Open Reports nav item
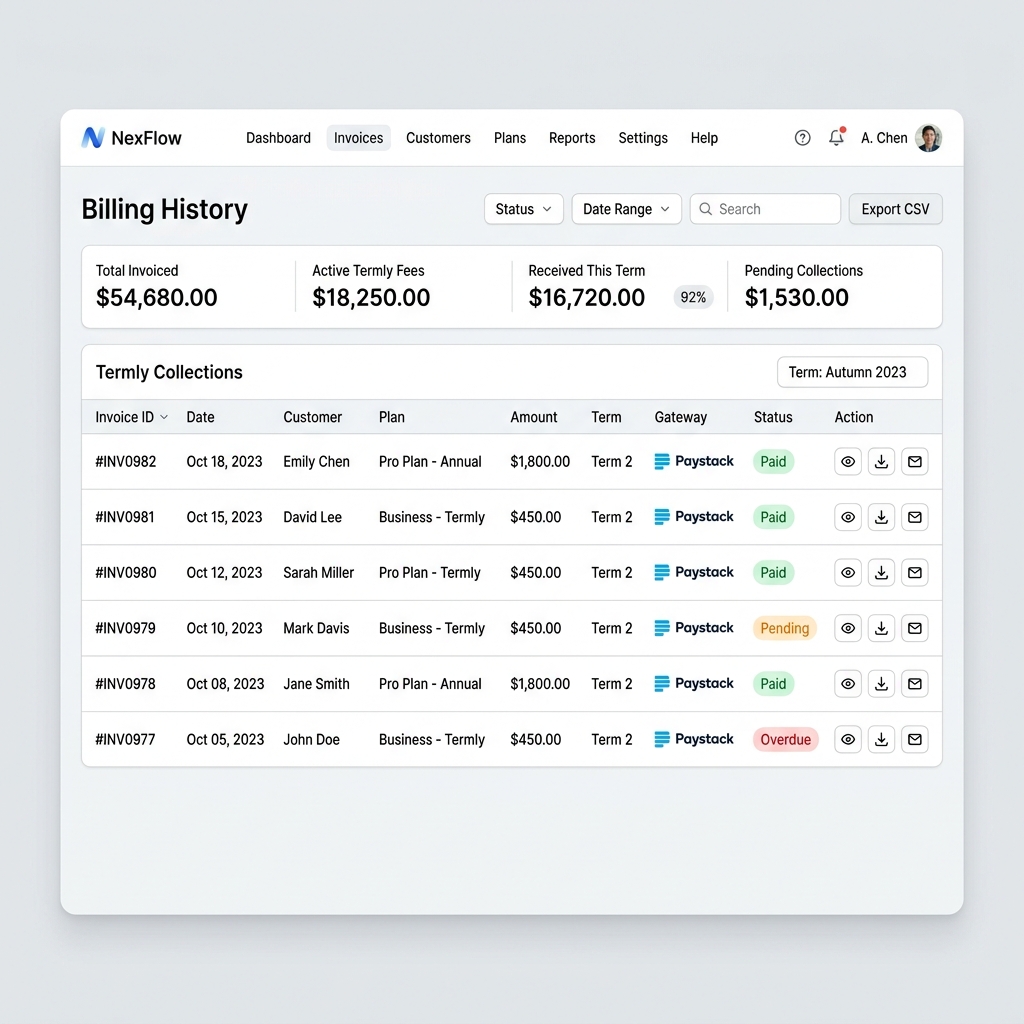This screenshot has width=1024, height=1024. (x=572, y=138)
